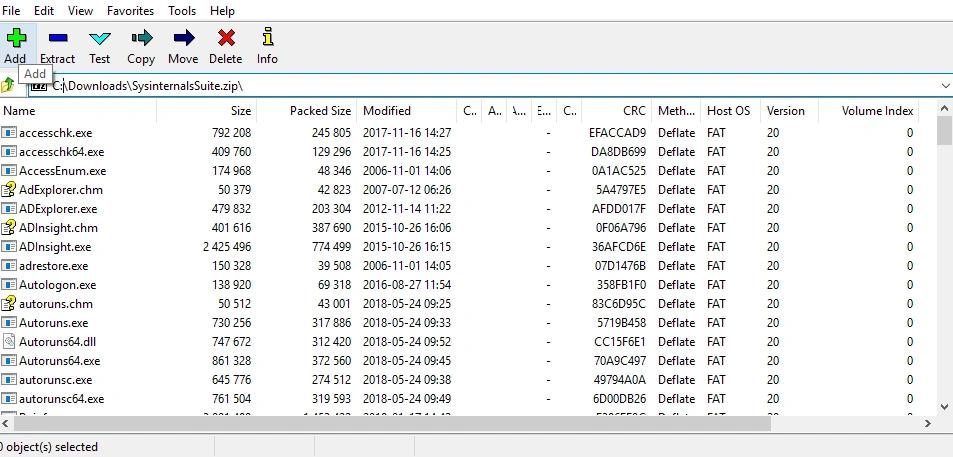
Task: Open the Favorites menu
Action: click(x=130, y=11)
